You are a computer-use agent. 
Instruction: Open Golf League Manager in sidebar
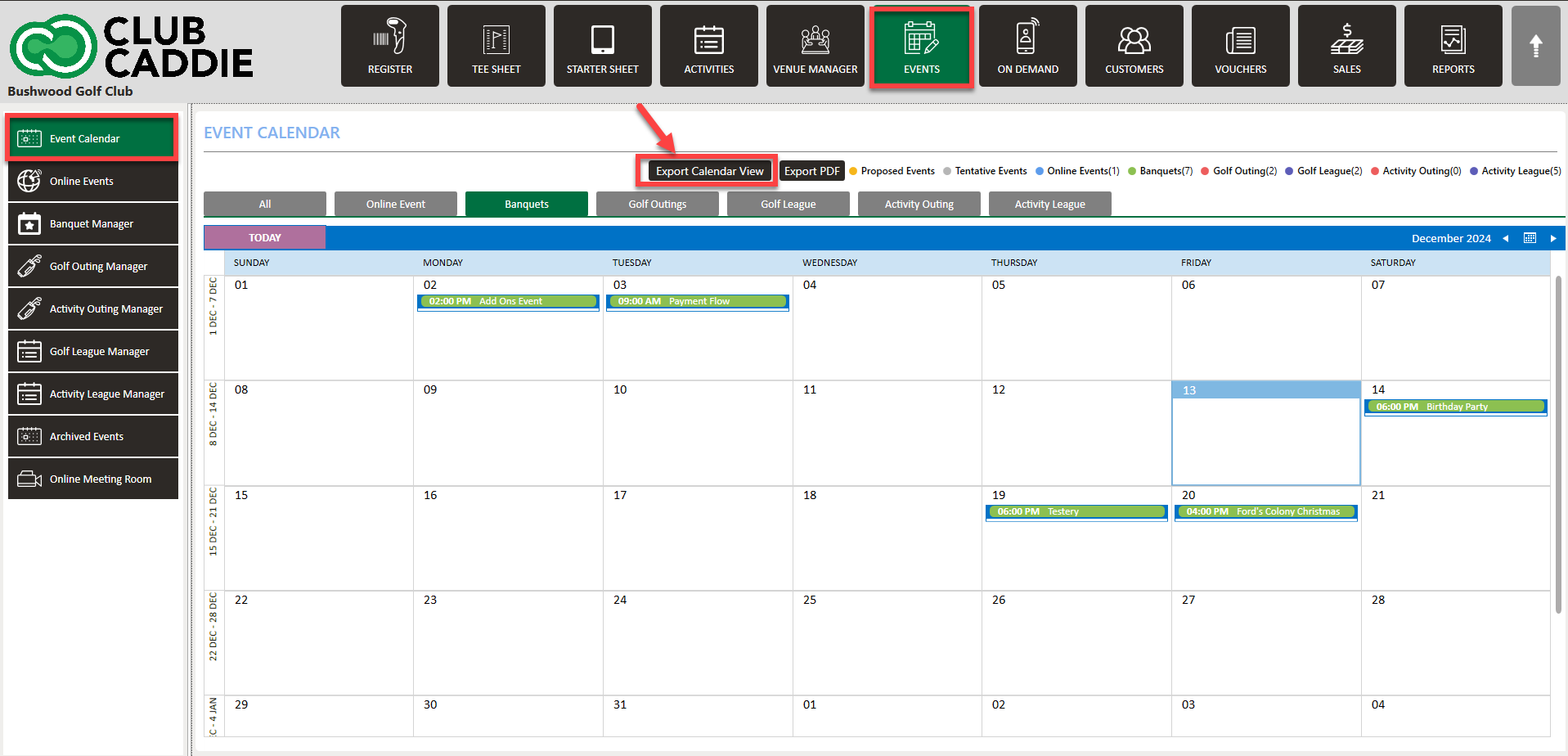tap(93, 351)
